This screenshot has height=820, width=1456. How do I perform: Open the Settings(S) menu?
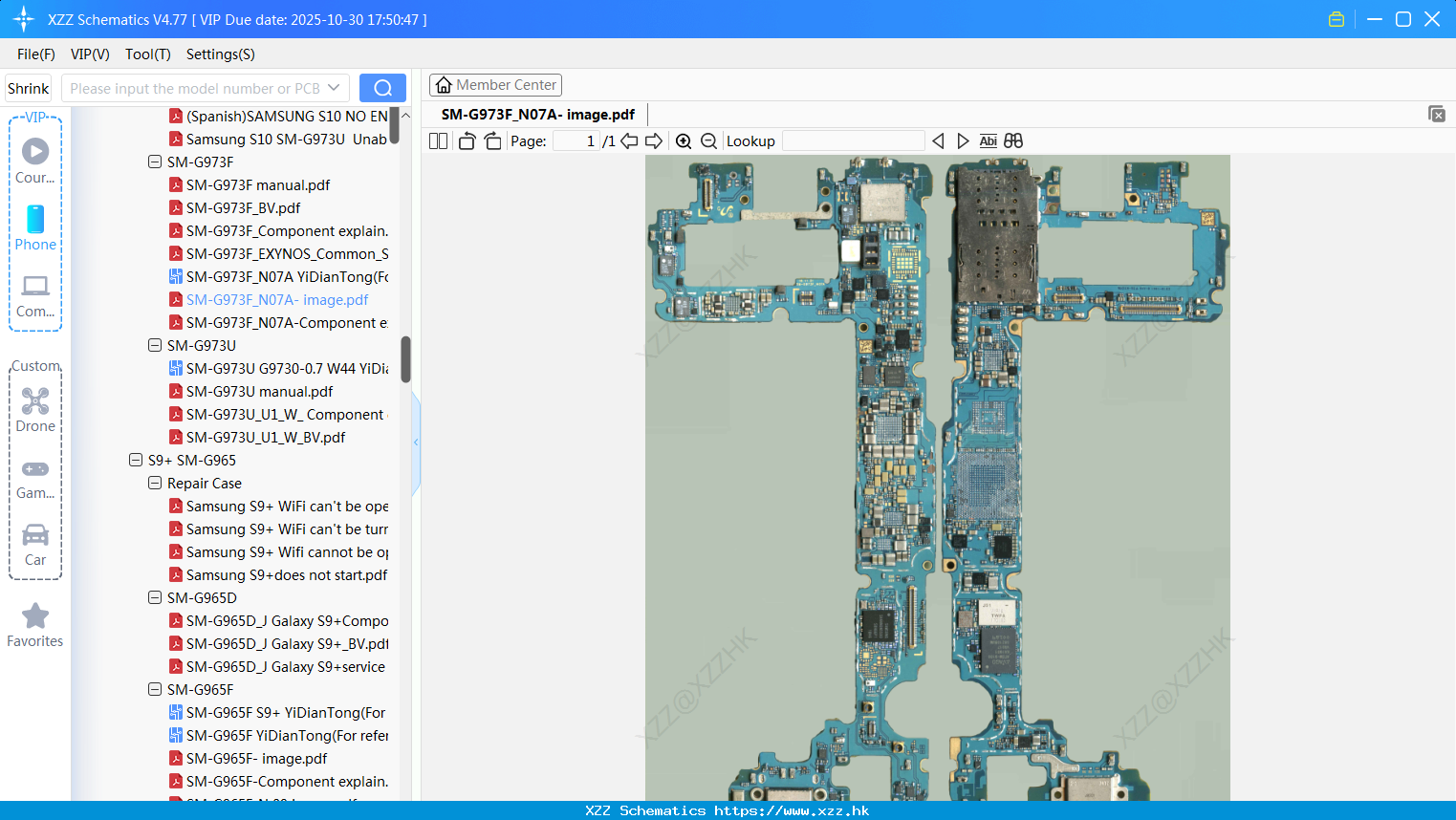tap(221, 54)
